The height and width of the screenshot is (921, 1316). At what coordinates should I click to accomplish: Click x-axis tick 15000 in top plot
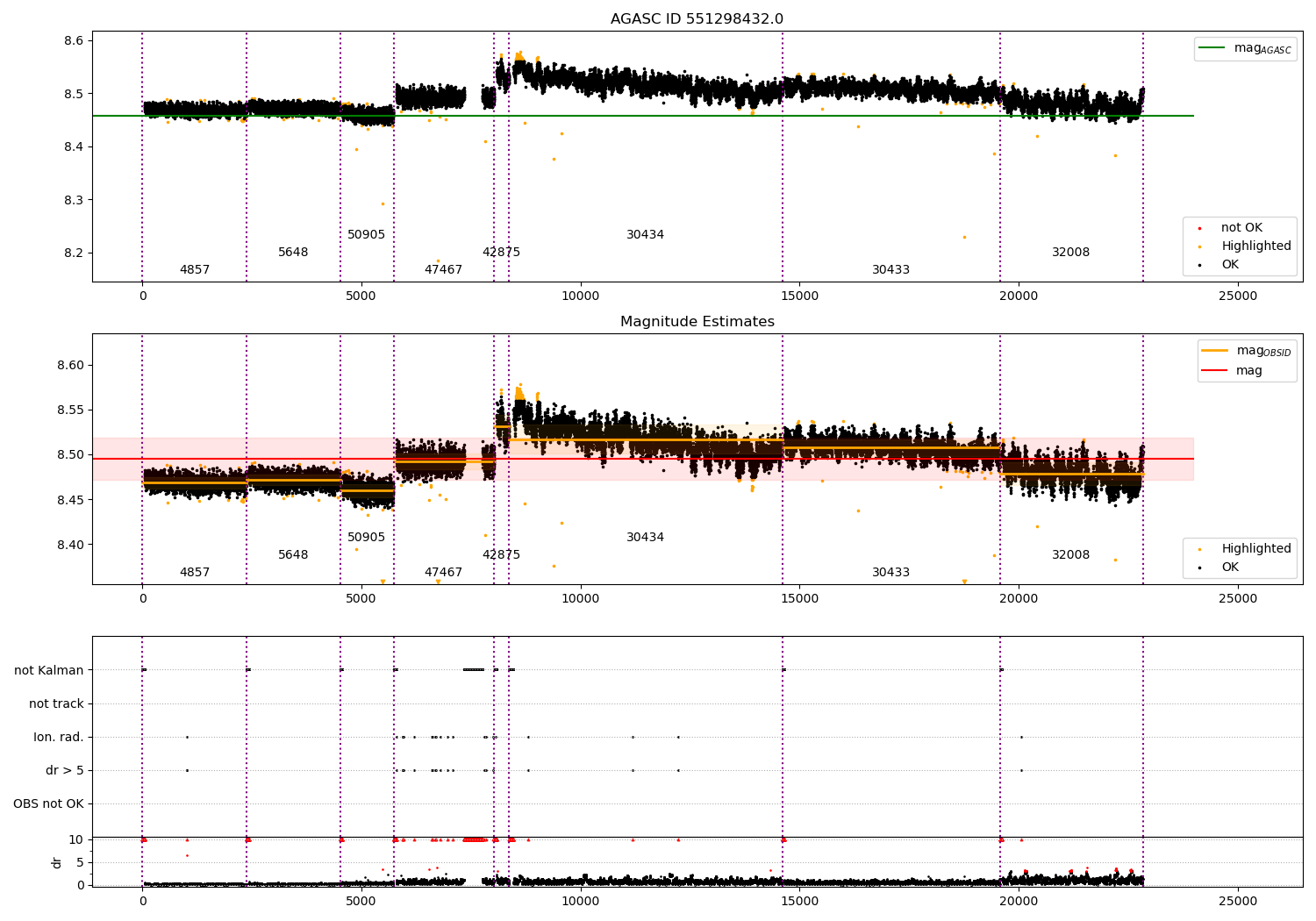(799, 296)
